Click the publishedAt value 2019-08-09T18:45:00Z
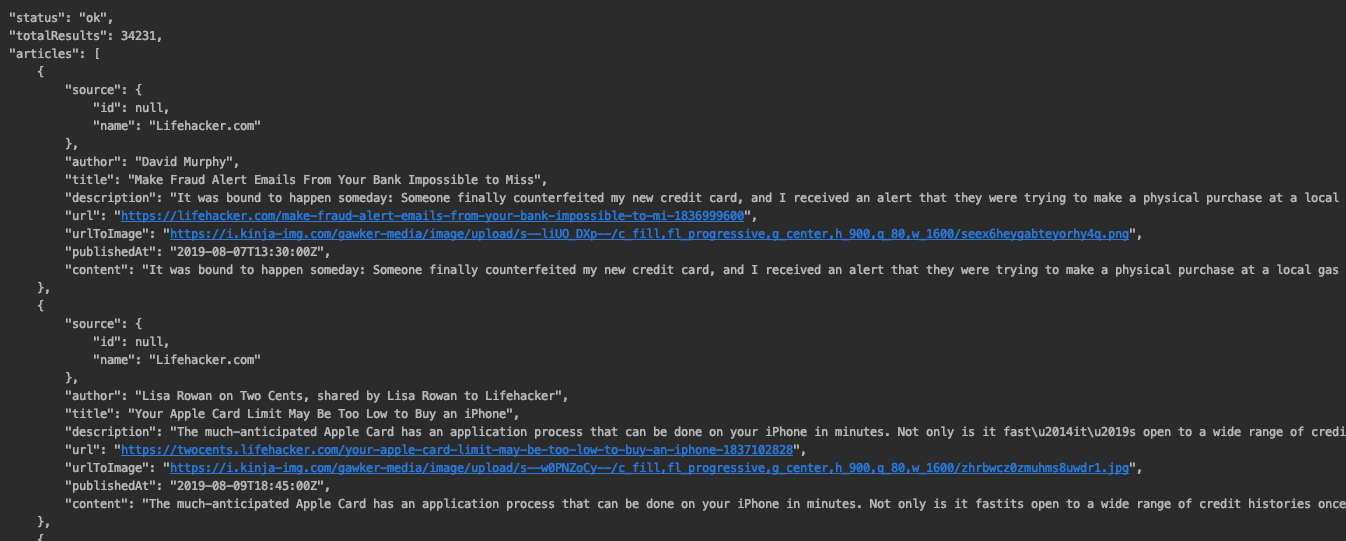Image resolution: width=1346 pixels, height=541 pixels. 249,486
